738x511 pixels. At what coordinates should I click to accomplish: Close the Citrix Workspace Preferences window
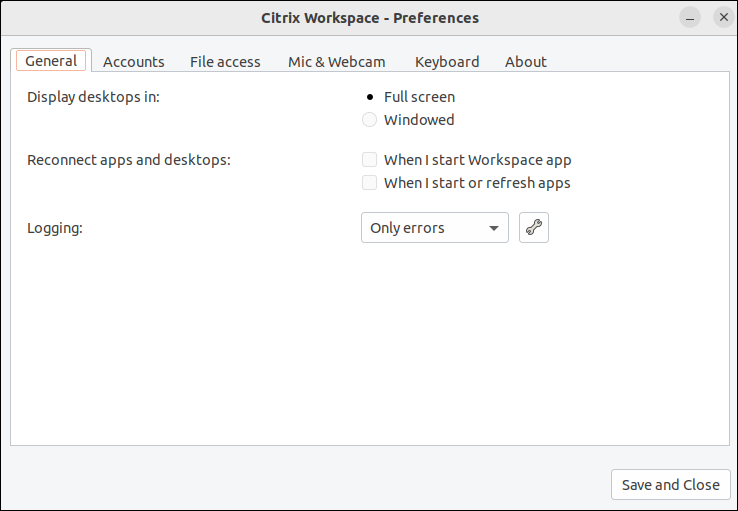pos(724,18)
